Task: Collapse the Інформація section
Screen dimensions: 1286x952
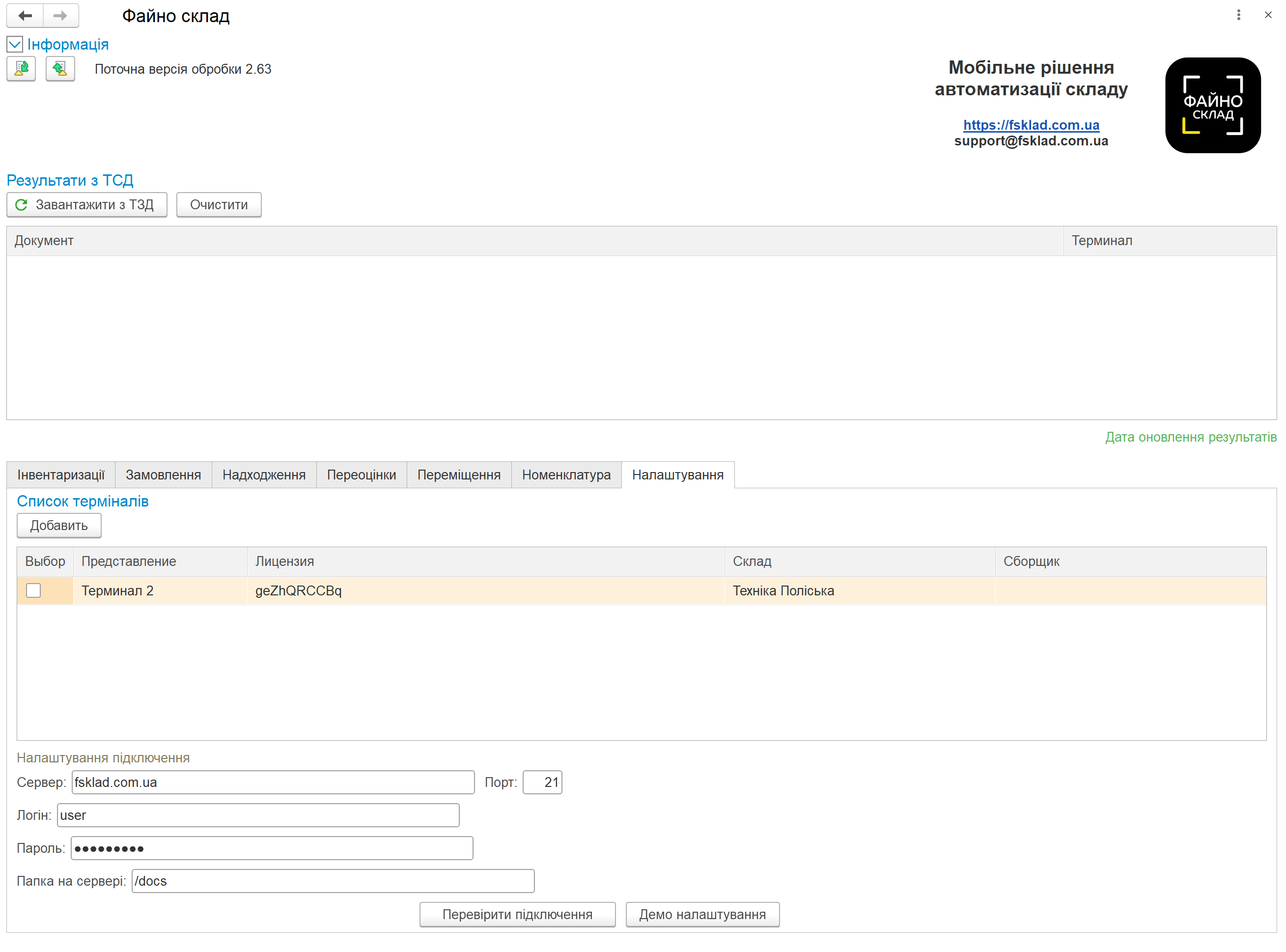Action: tap(15, 44)
